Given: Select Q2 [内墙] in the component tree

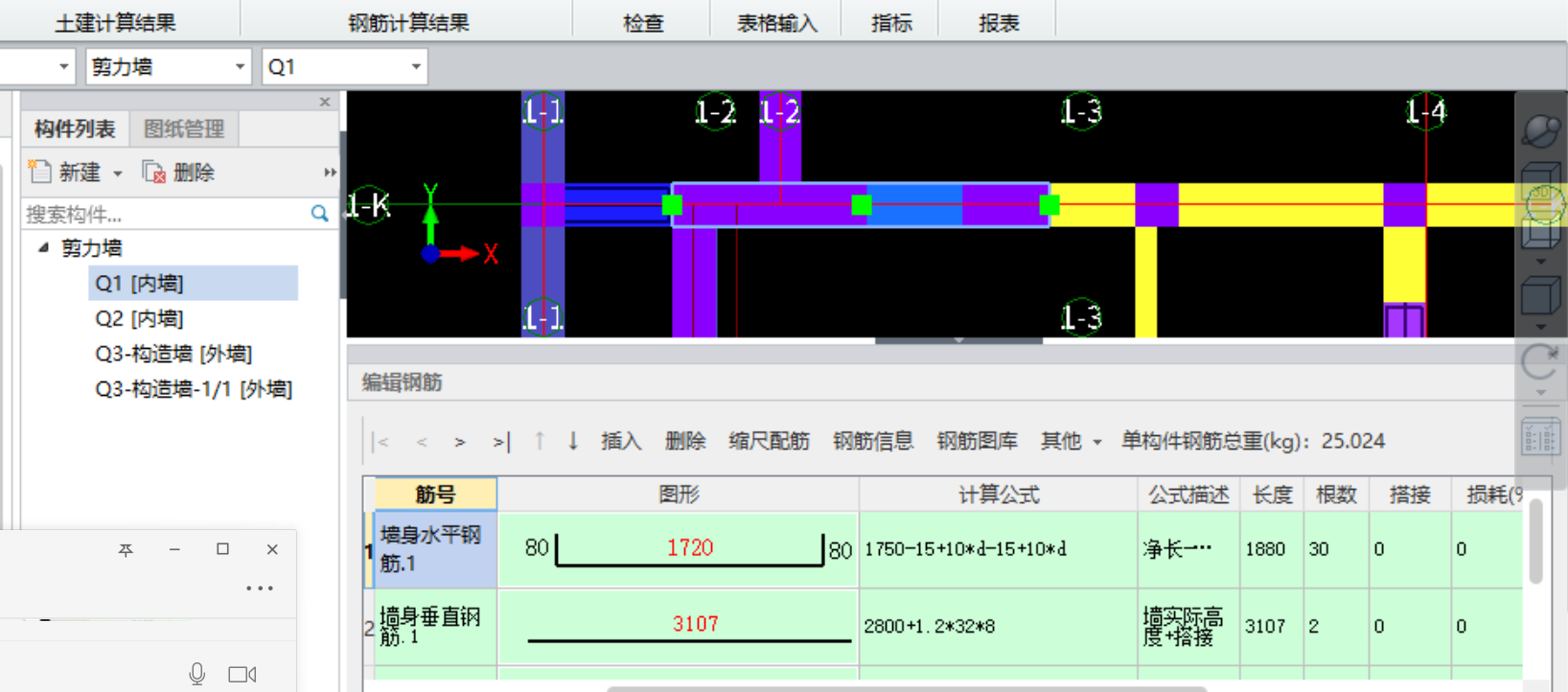Looking at the screenshot, I should click(x=139, y=318).
